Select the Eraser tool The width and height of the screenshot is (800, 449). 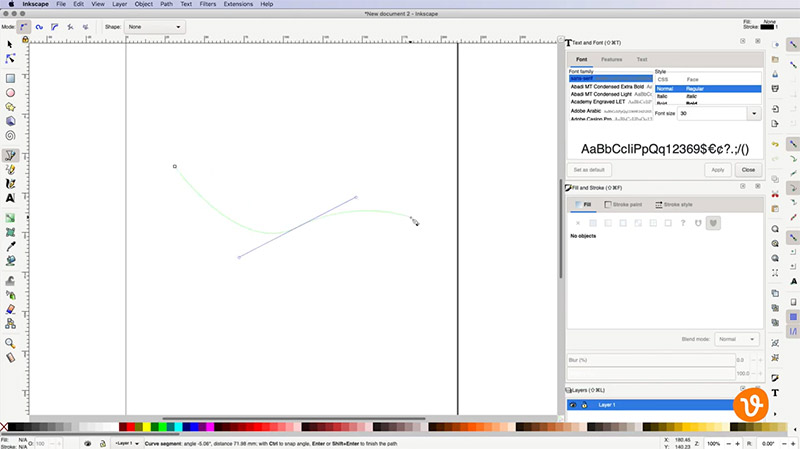pos(10,309)
